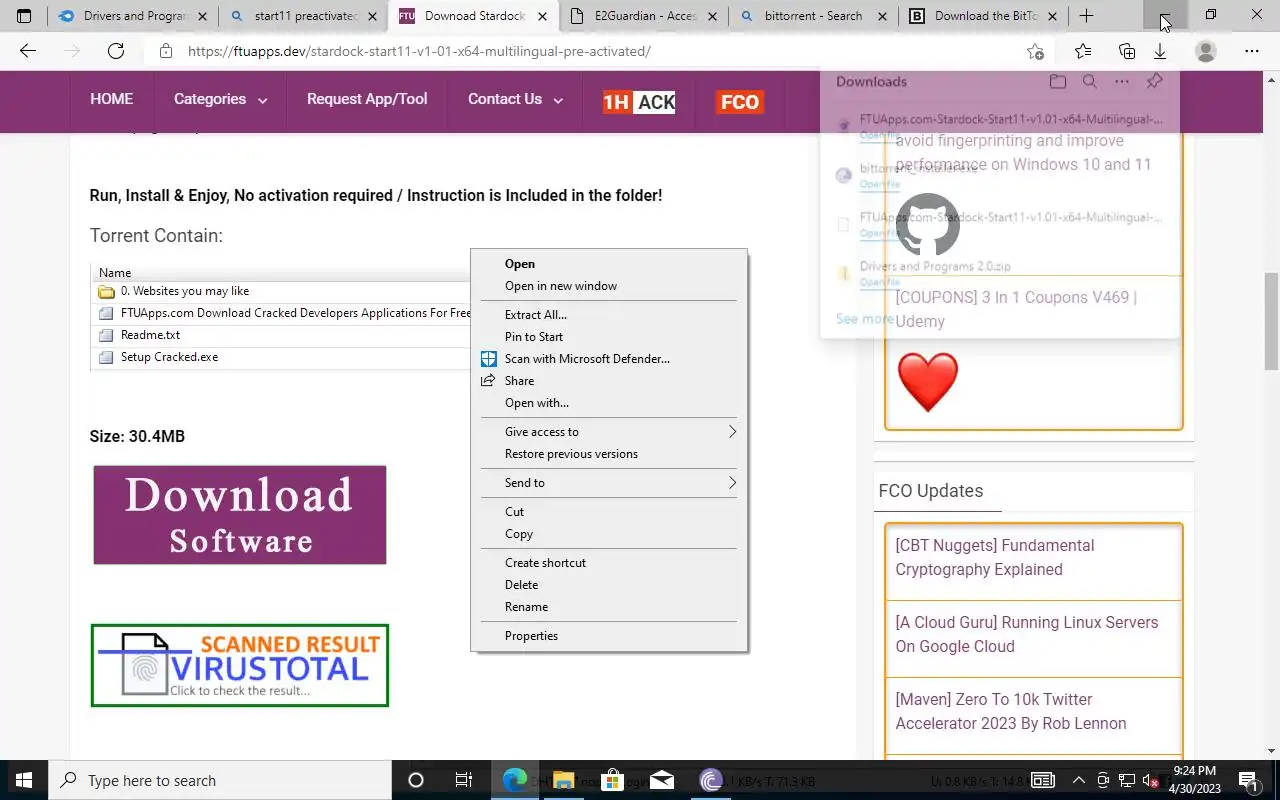Click the Cortana circle icon in taskbar
This screenshot has height=800, width=1280.
[x=416, y=780]
